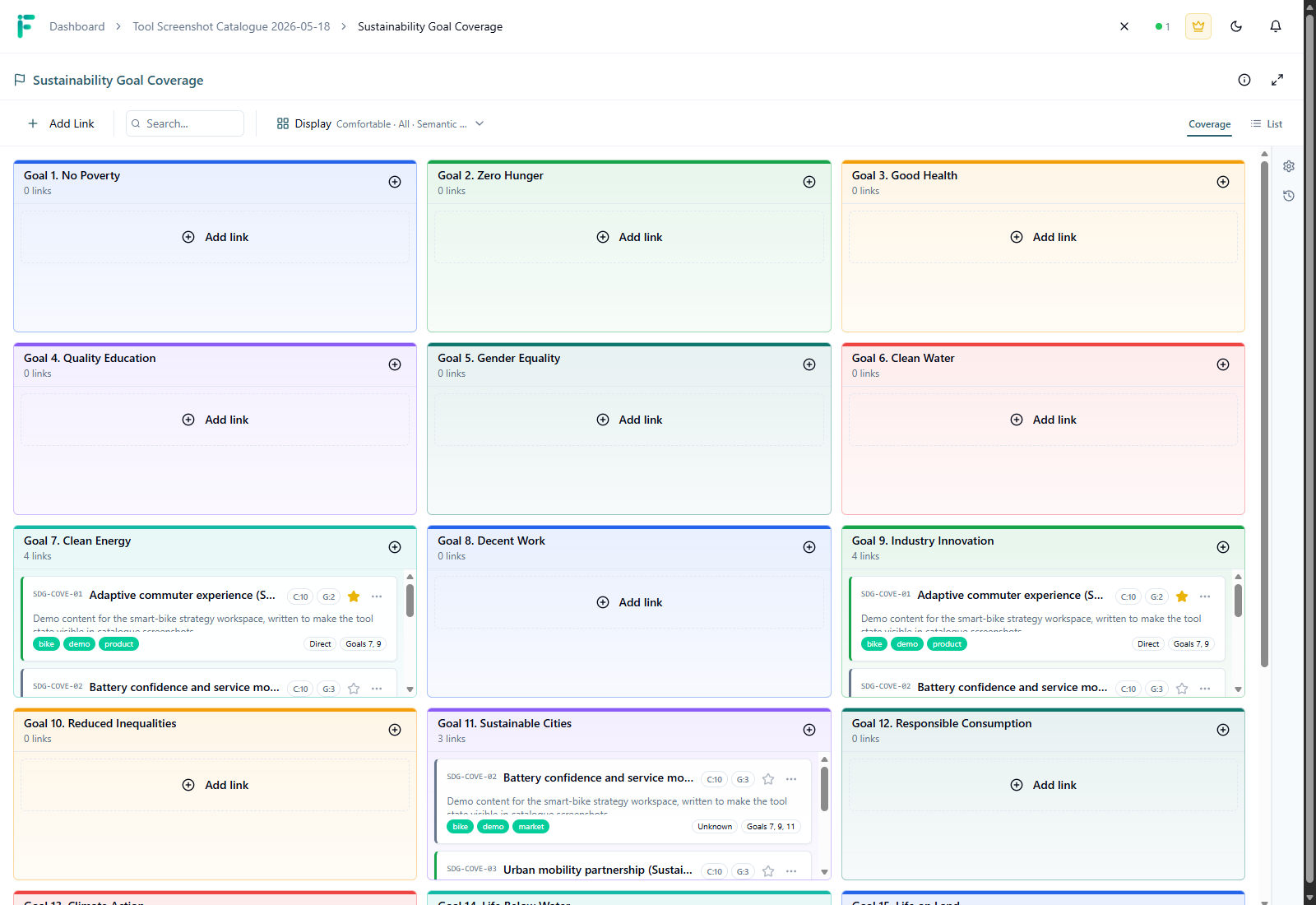
Task: Click the plus icon on Goal 2. Zero Hunger
Action: tap(809, 182)
